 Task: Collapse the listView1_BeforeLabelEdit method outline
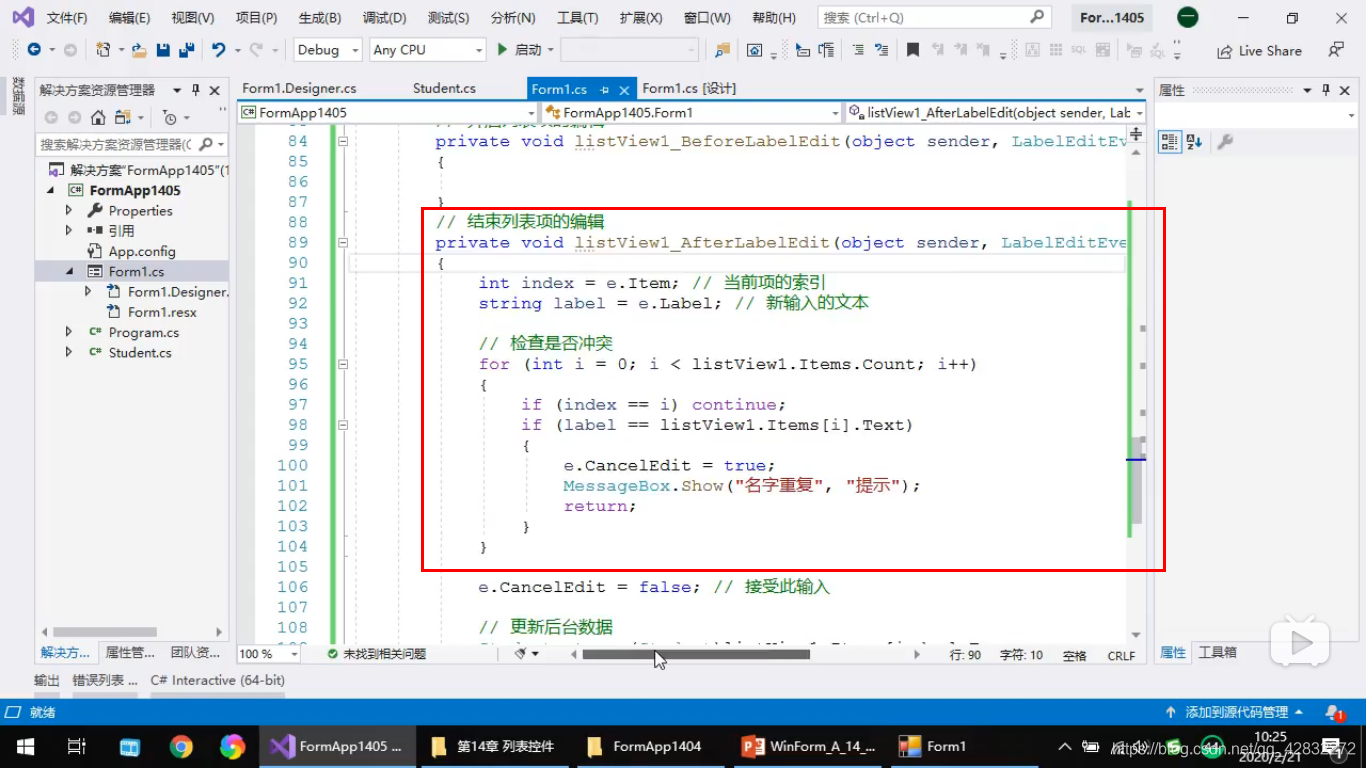[x=342, y=142]
